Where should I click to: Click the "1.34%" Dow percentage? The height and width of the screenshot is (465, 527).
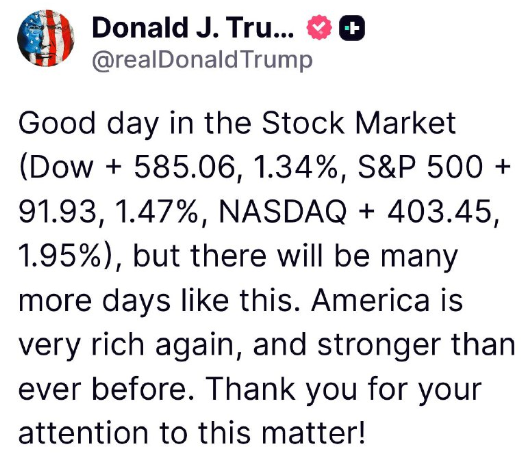pyautogui.click(x=295, y=167)
